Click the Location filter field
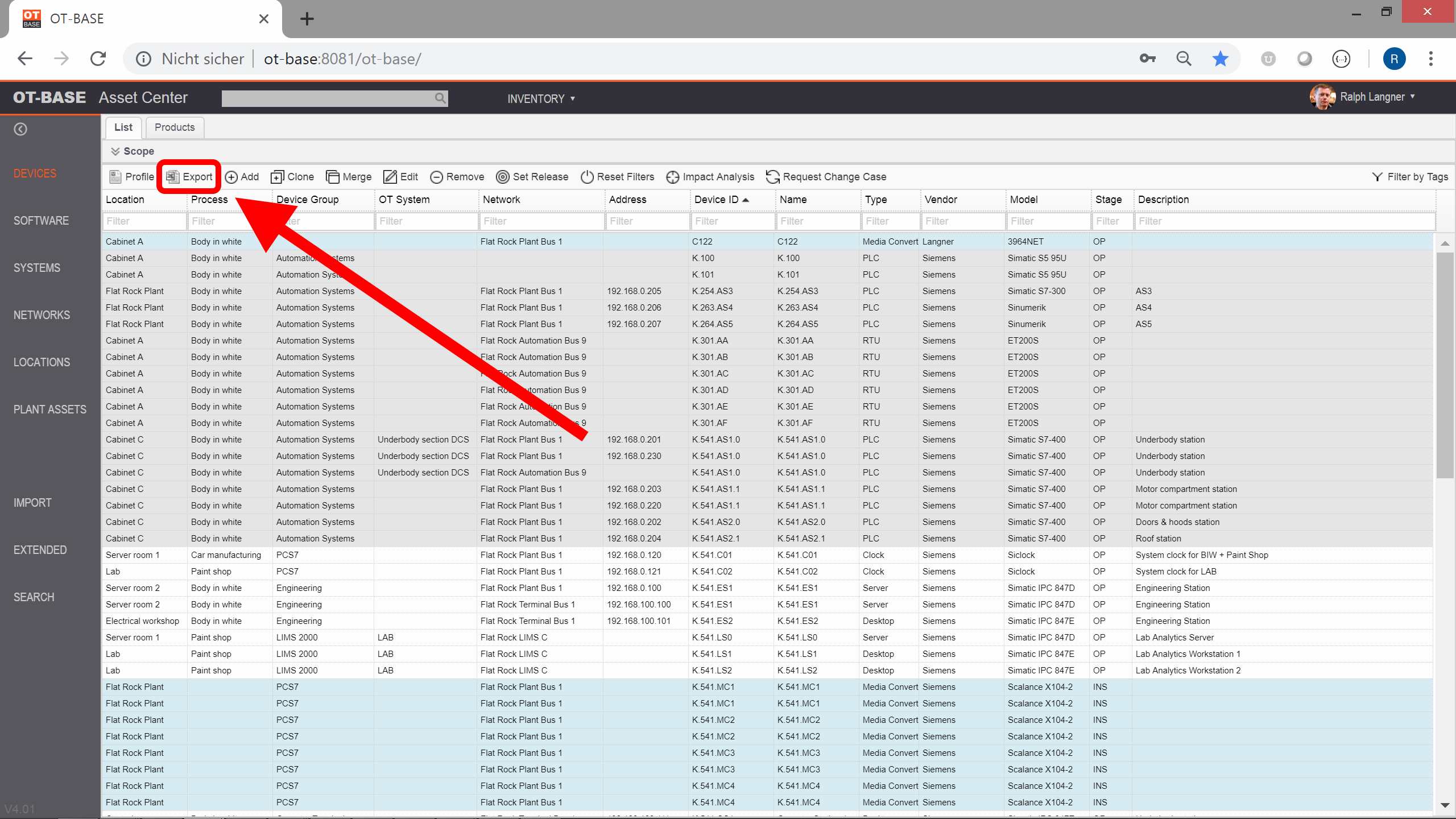The height and width of the screenshot is (819, 1456). click(x=144, y=221)
